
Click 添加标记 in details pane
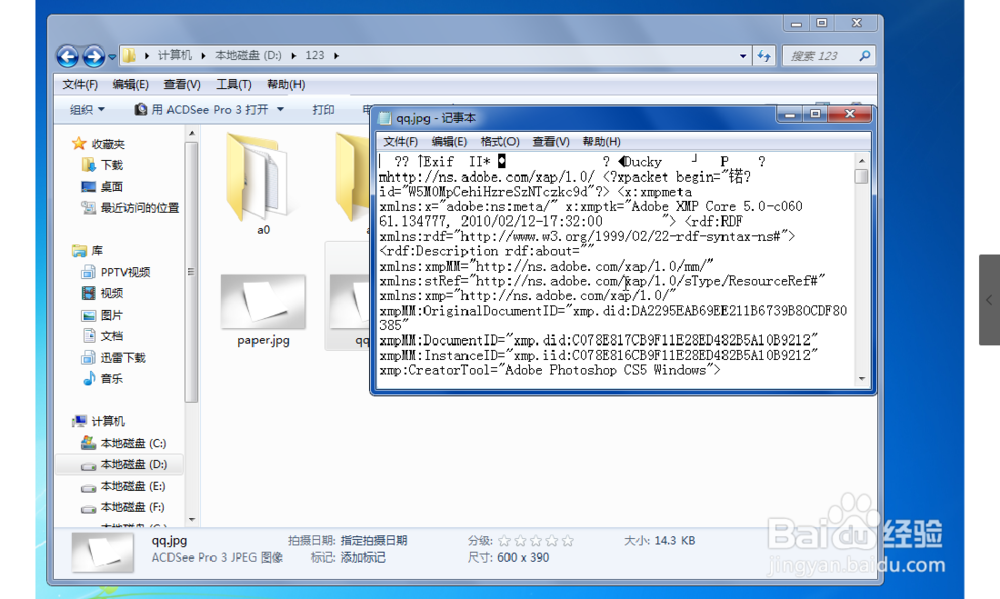[363, 558]
